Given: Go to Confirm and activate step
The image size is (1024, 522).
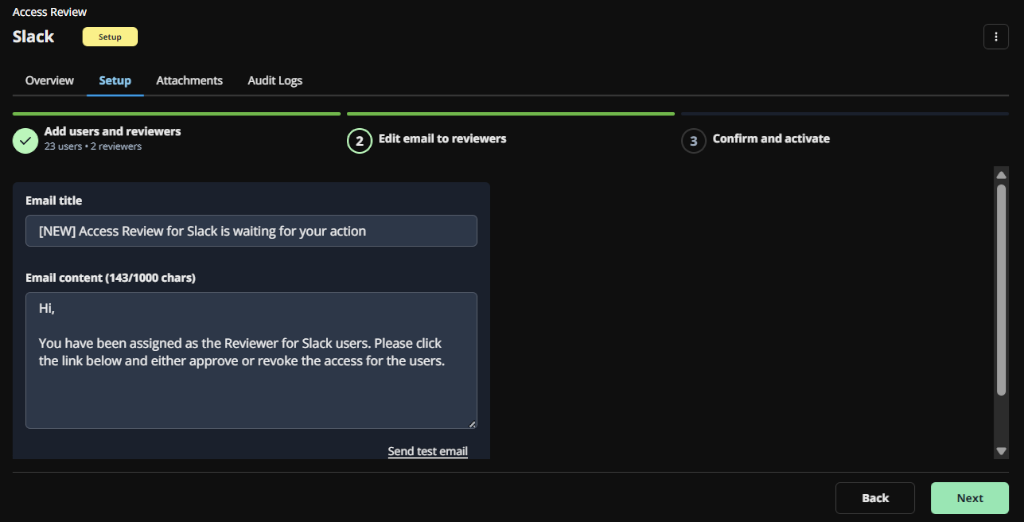Looking at the screenshot, I should (771, 139).
